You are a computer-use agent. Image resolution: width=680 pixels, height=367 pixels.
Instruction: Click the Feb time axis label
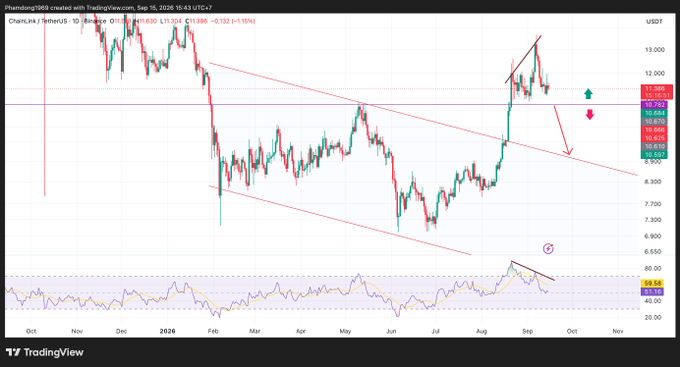(x=213, y=331)
